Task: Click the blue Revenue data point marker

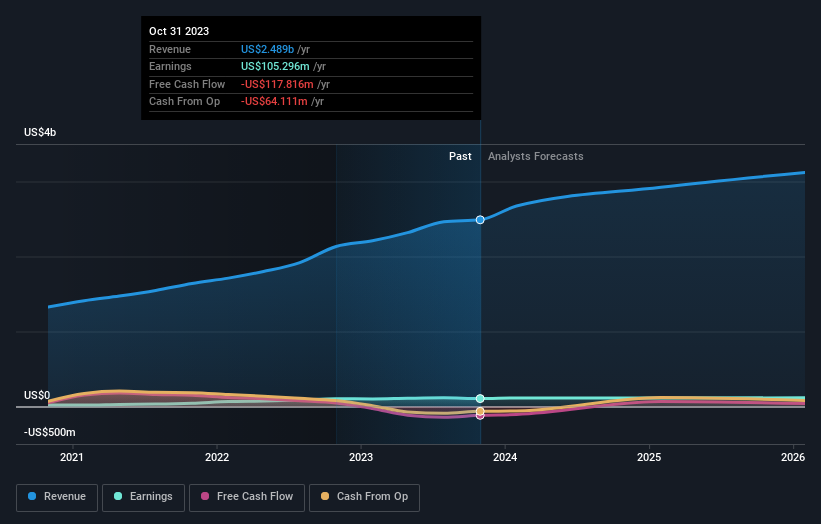Action: tap(480, 220)
